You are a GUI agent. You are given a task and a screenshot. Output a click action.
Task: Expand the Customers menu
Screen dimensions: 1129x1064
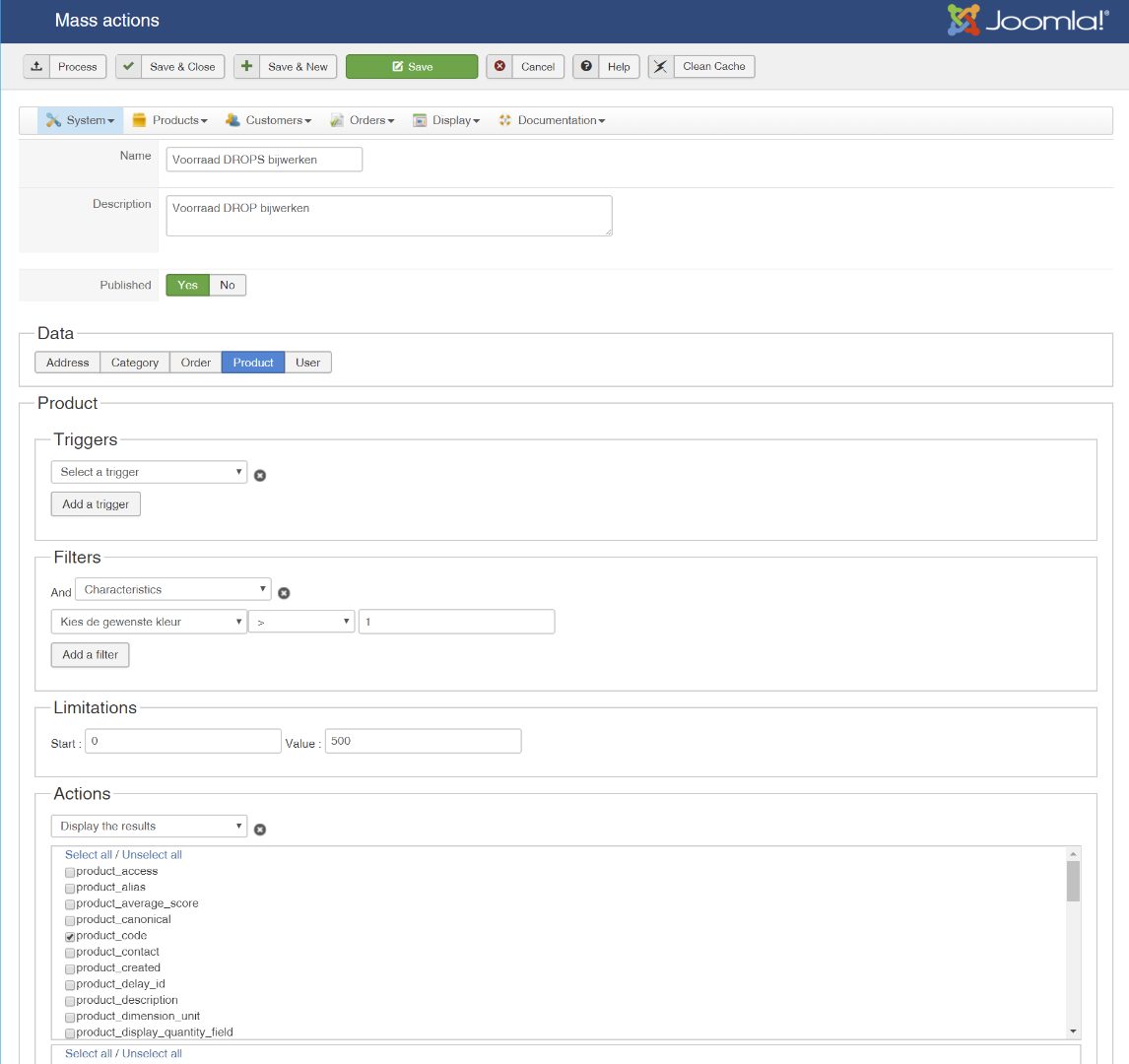(269, 120)
